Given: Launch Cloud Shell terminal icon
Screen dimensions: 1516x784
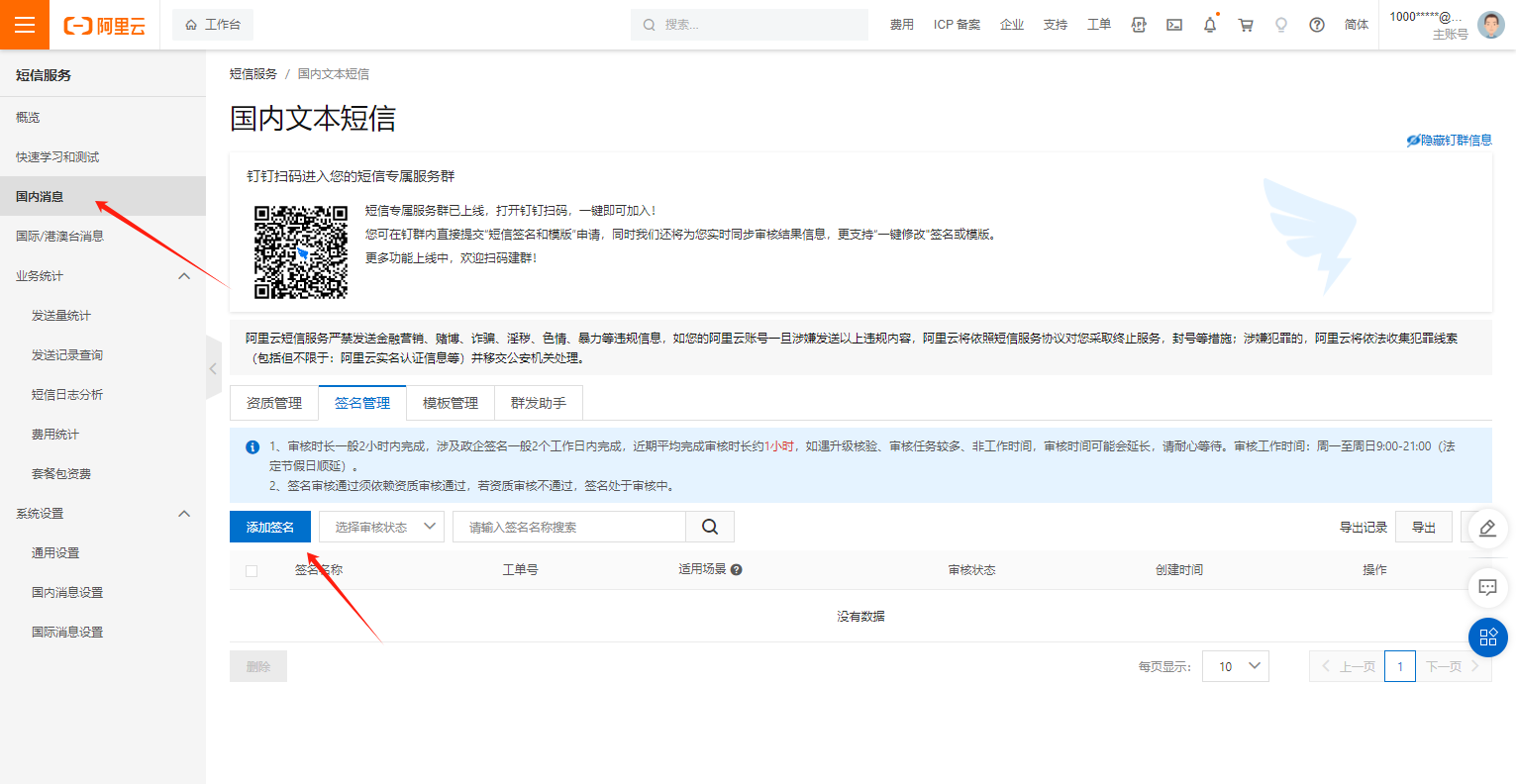Looking at the screenshot, I should tap(1174, 25).
